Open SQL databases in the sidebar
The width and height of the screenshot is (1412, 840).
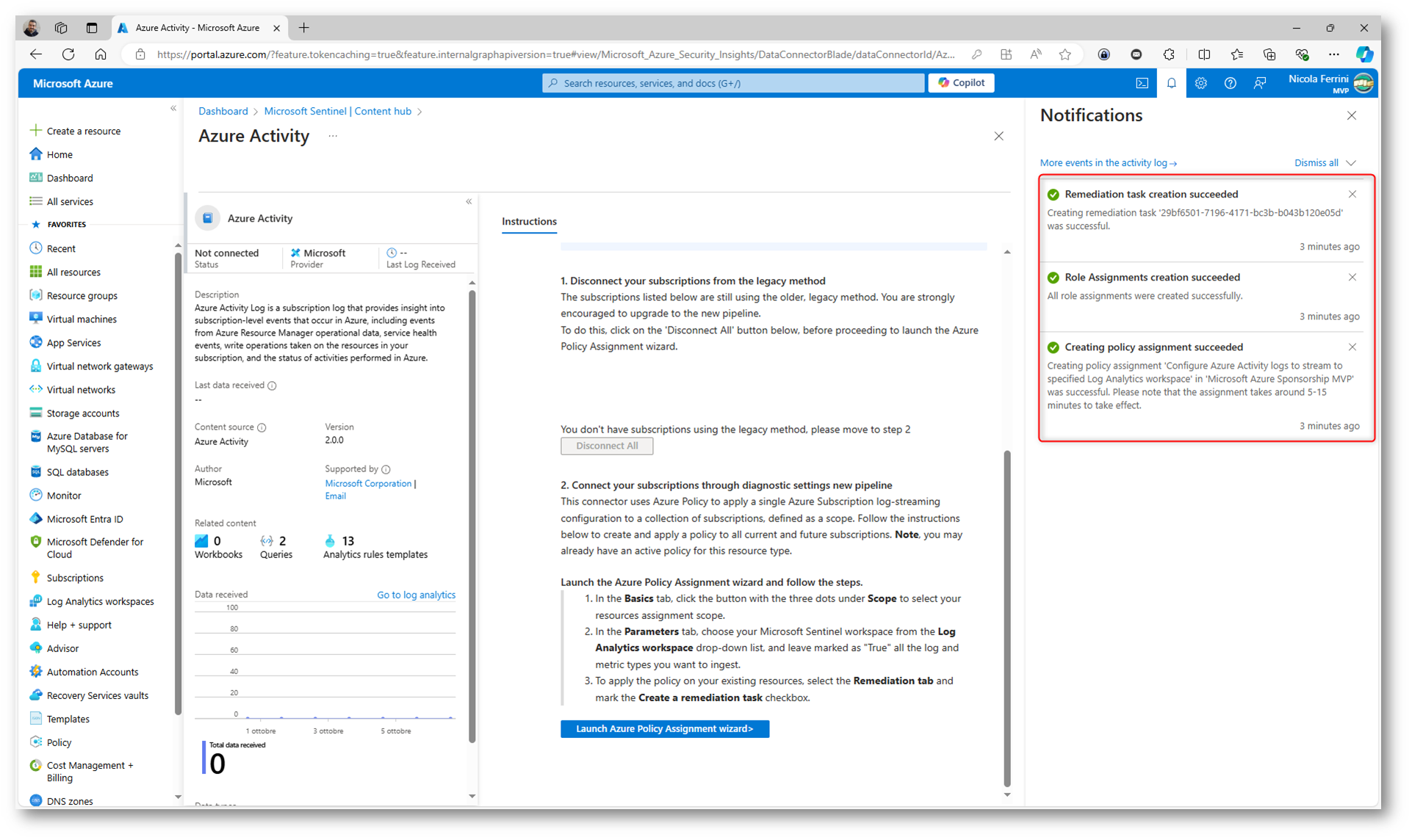[x=77, y=472]
